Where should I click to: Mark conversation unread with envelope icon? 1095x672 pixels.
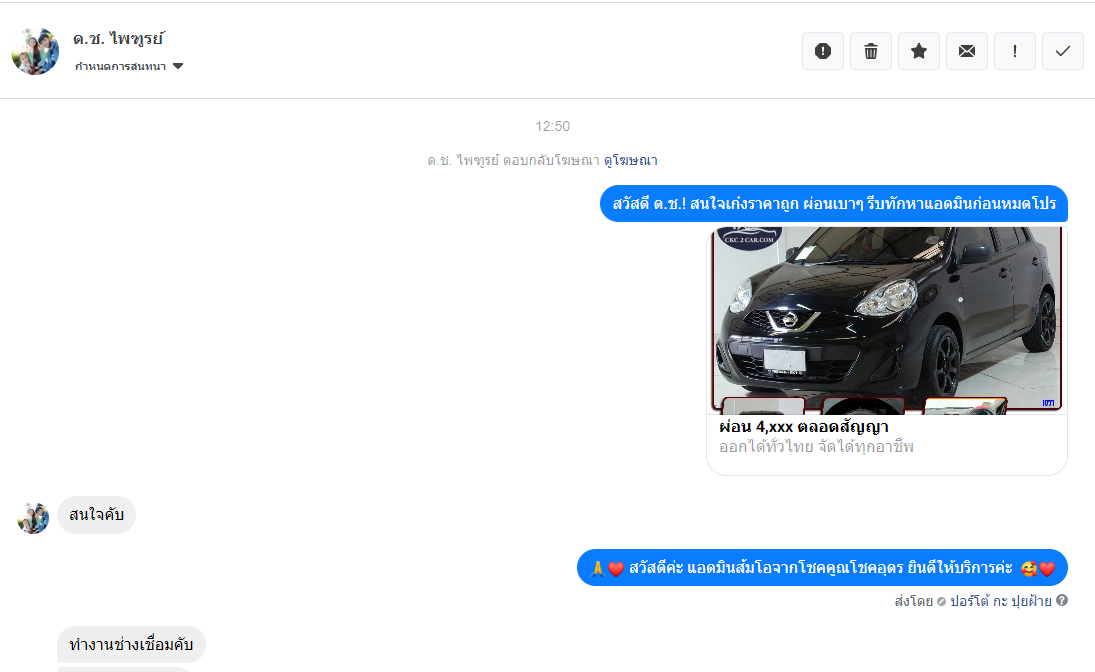coord(967,51)
